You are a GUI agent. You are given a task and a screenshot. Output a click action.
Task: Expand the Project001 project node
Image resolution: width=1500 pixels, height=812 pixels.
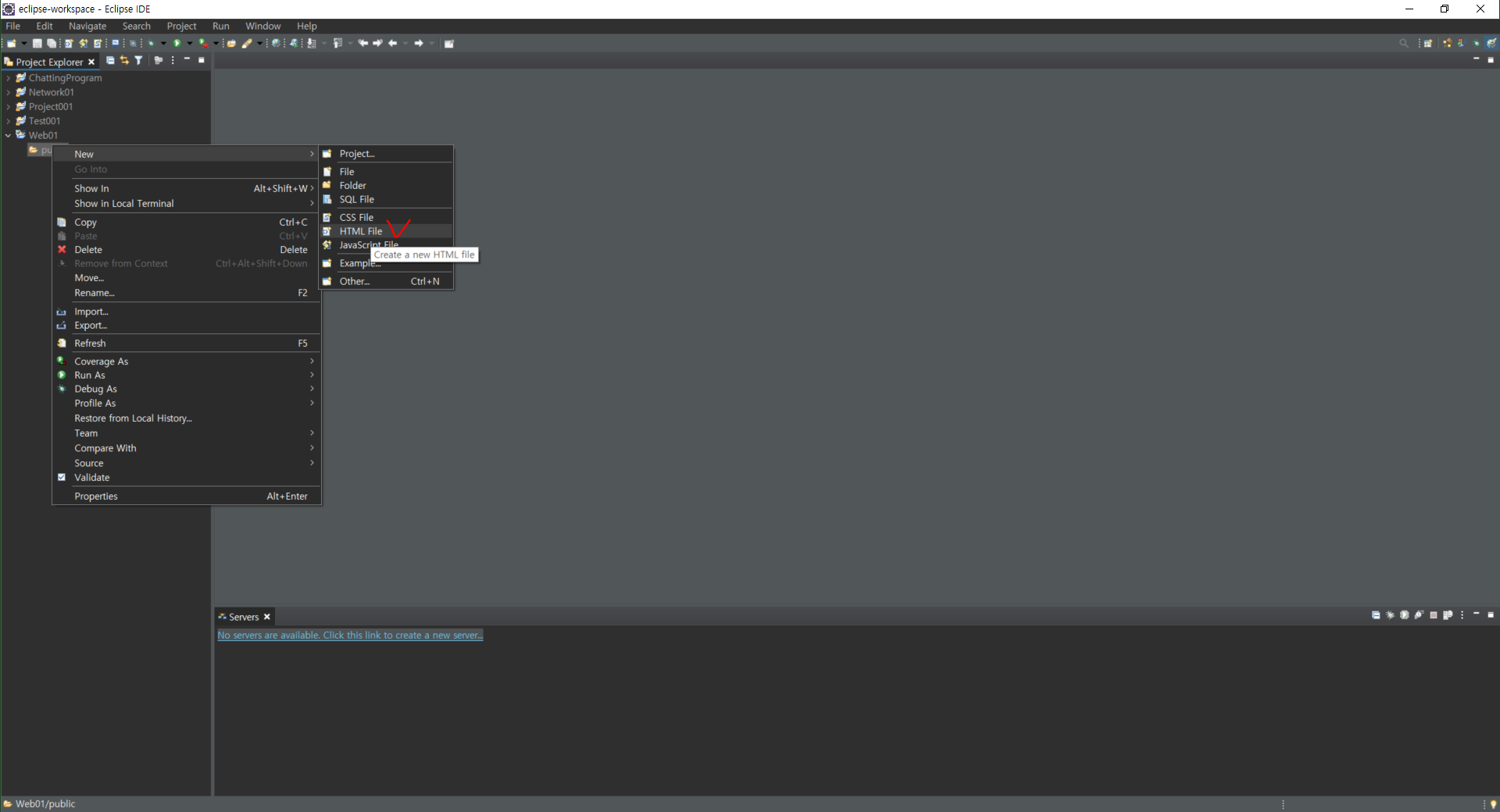(8, 107)
